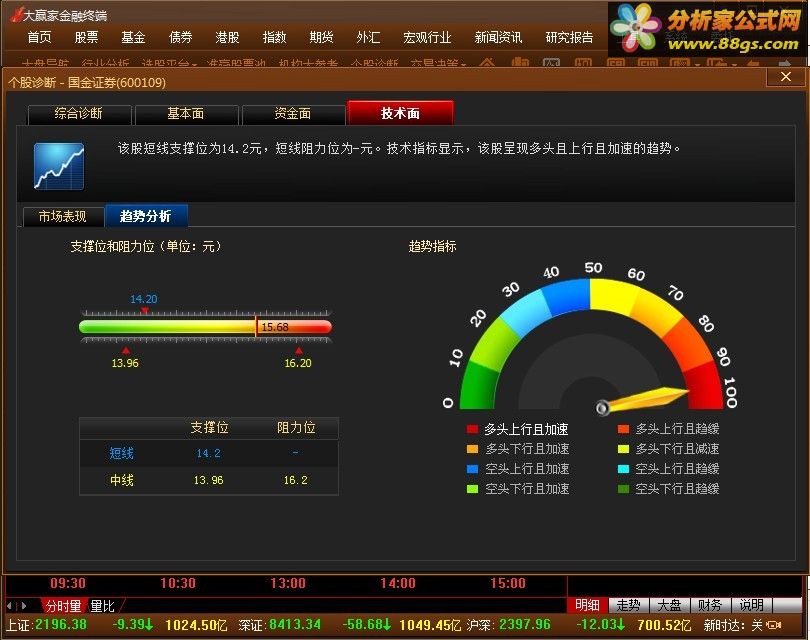
Task: Click the red marker above 16.20
Action: coord(299,350)
